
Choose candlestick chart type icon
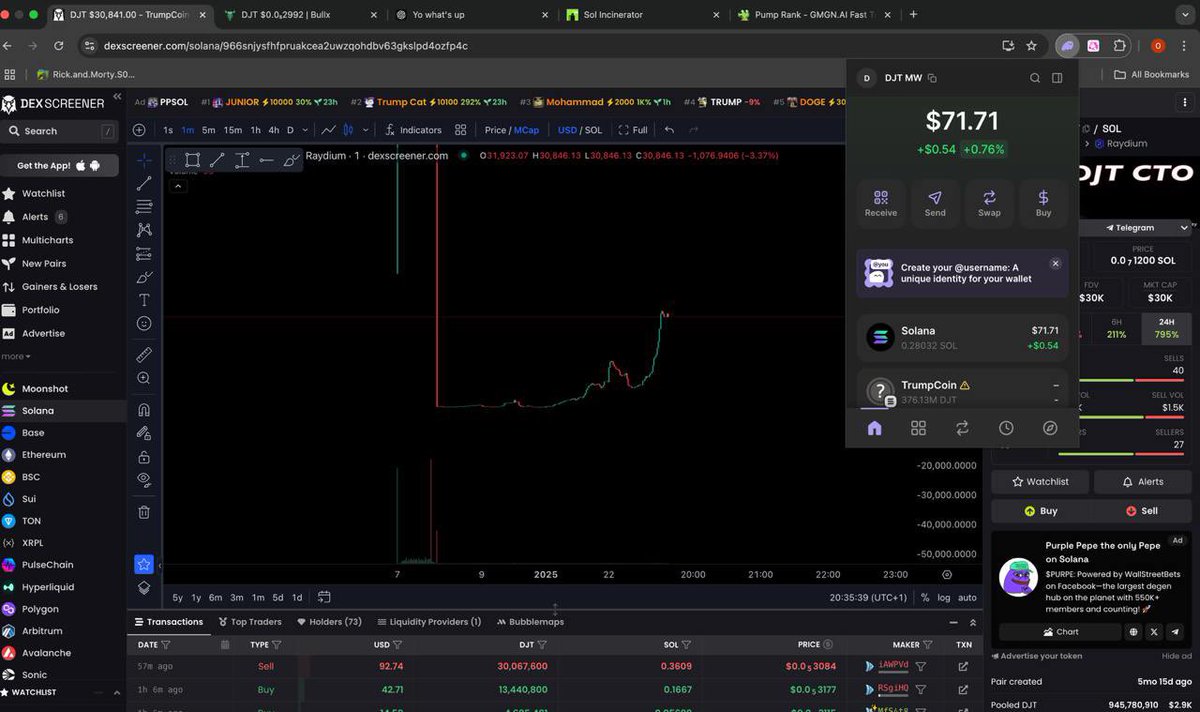point(348,130)
